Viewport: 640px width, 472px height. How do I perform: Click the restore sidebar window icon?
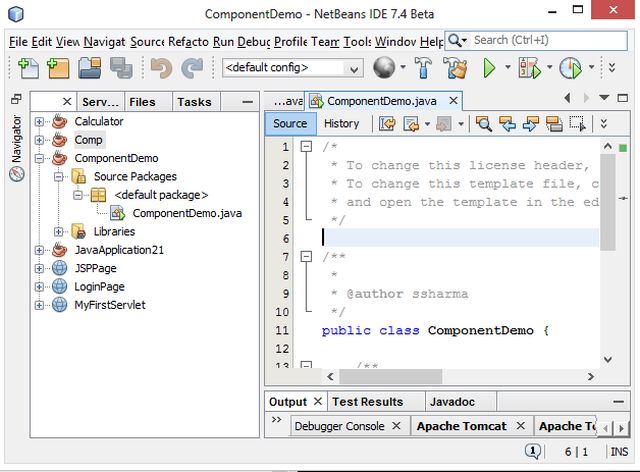(x=16, y=99)
